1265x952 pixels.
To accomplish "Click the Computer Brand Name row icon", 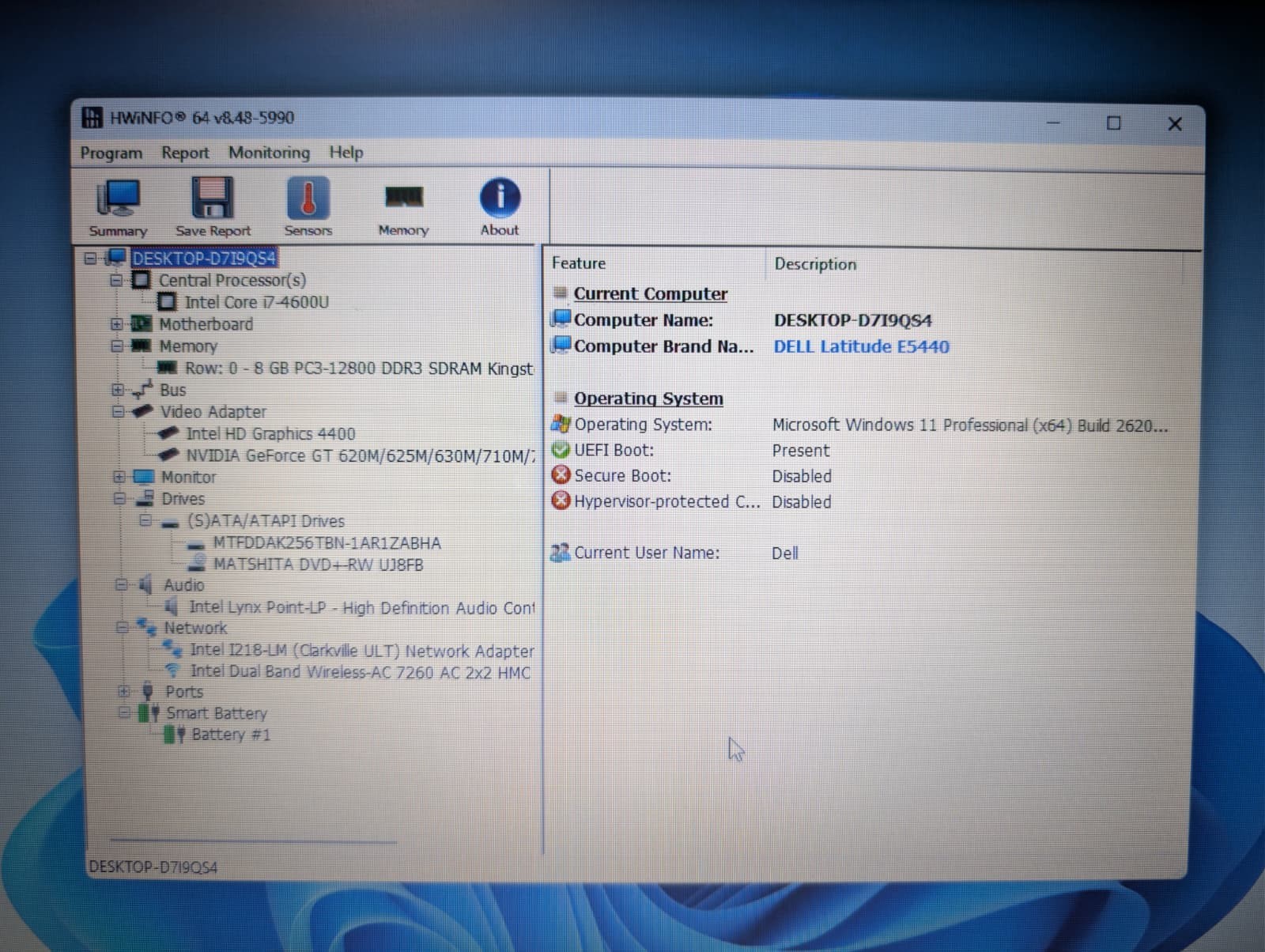I will coord(561,346).
